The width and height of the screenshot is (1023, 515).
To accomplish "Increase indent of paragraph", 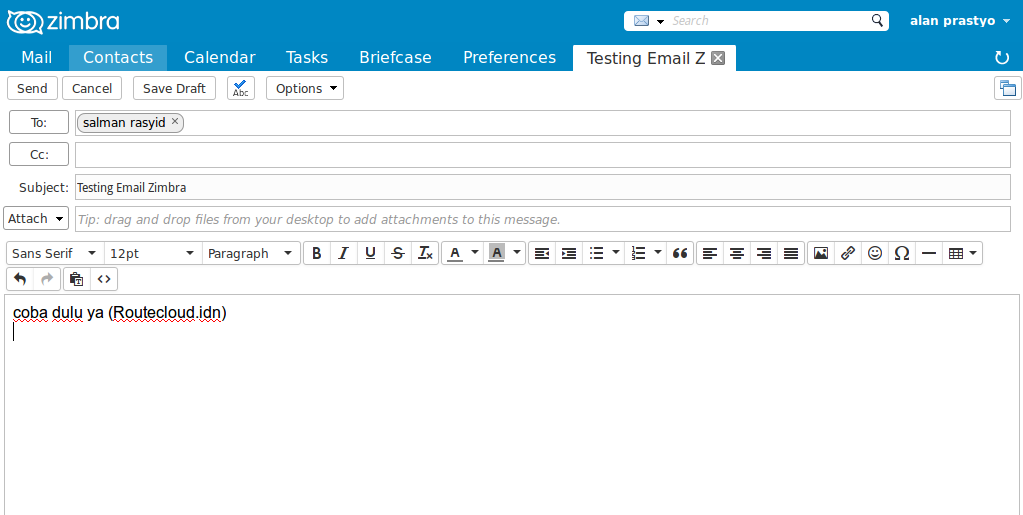I will coord(569,253).
